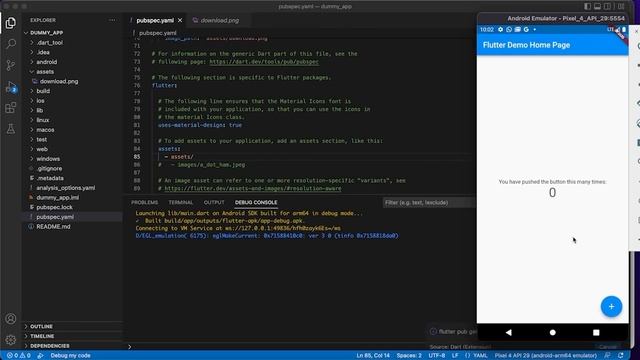Viewport: 640px width, 360px height.
Task: Expand the .idea folder
Action: tap(43, 52)
